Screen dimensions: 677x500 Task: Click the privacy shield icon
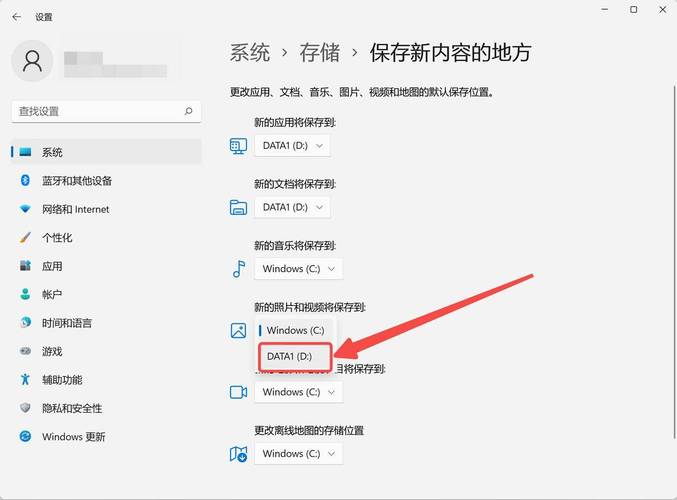click(25, 408)
